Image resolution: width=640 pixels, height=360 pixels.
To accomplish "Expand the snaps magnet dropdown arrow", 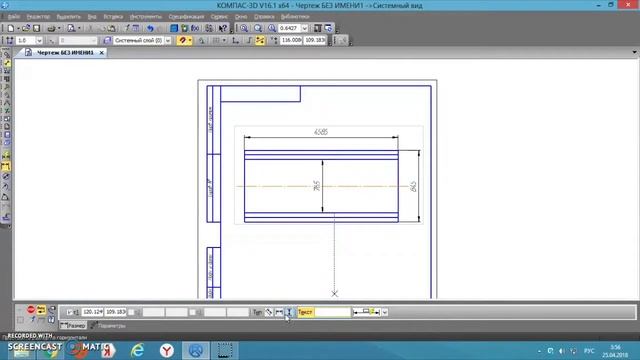I will coord(190,40).
